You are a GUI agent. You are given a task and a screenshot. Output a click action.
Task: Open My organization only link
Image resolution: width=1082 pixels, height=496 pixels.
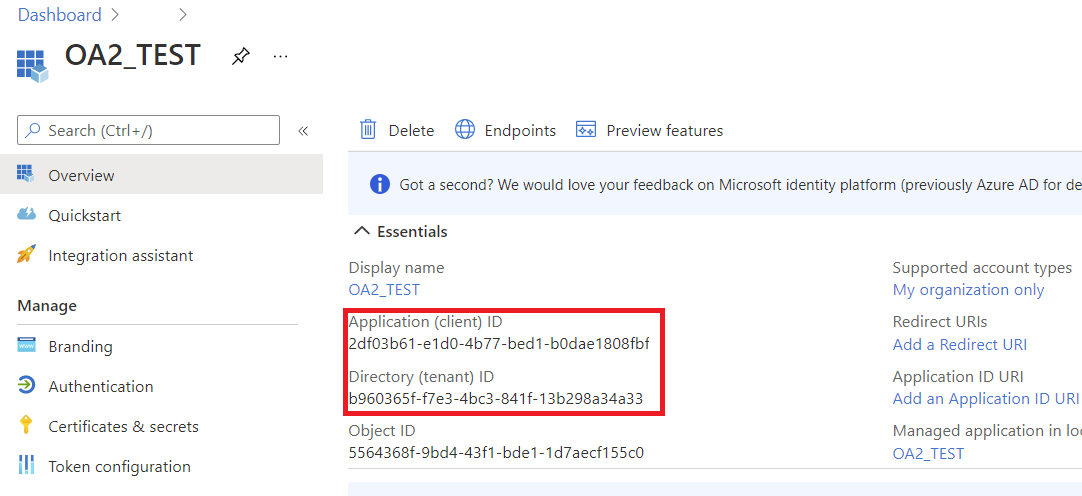point(968,289)
